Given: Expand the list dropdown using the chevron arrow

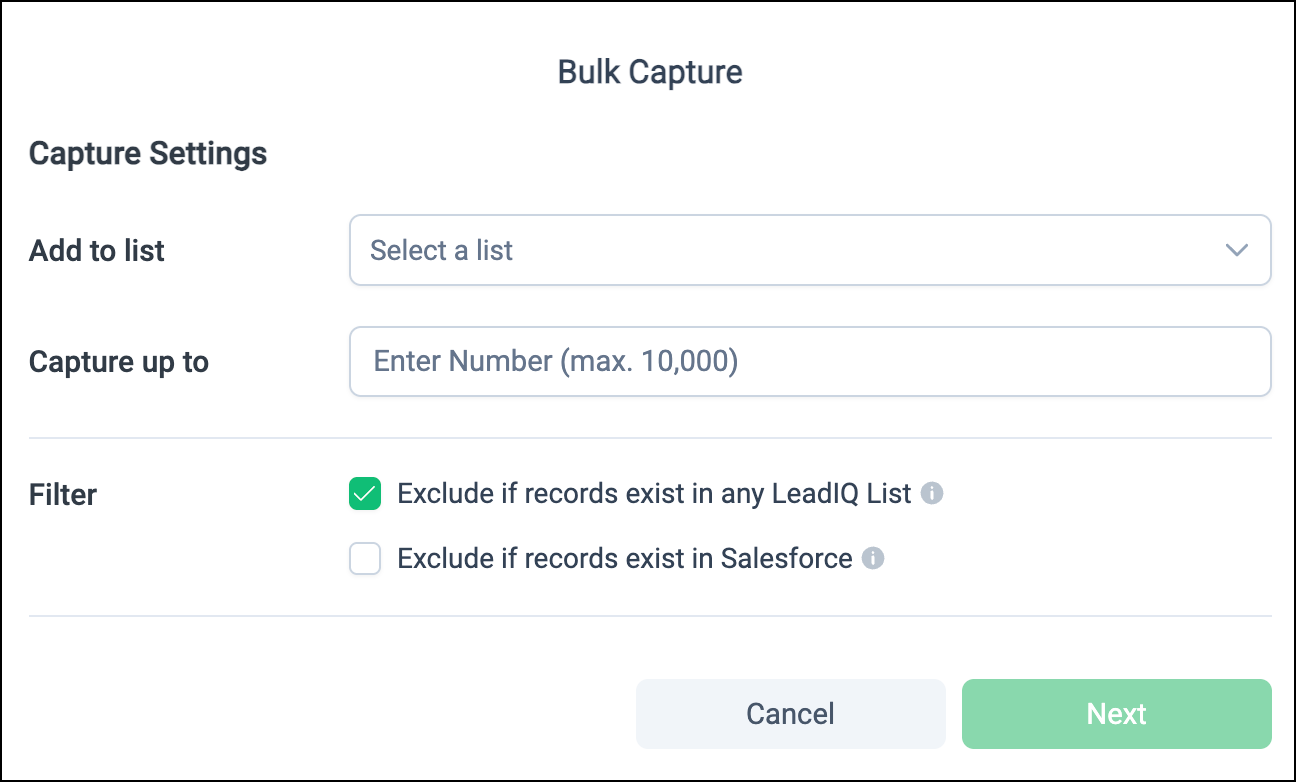Looking at the screenshot, I should (x=1237, y=250).
